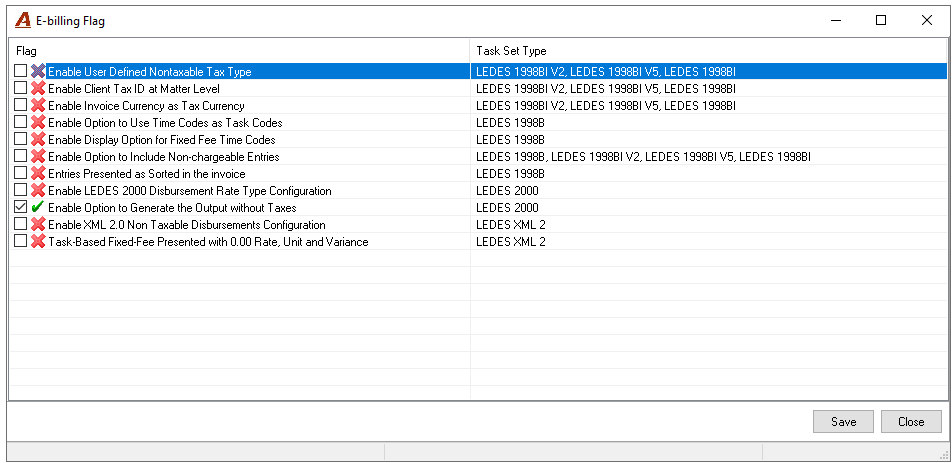
Task: Select 'Enable Option to Include Non-chargeable Entries' text
Action: pyautogui.click(x=164, y=157)
